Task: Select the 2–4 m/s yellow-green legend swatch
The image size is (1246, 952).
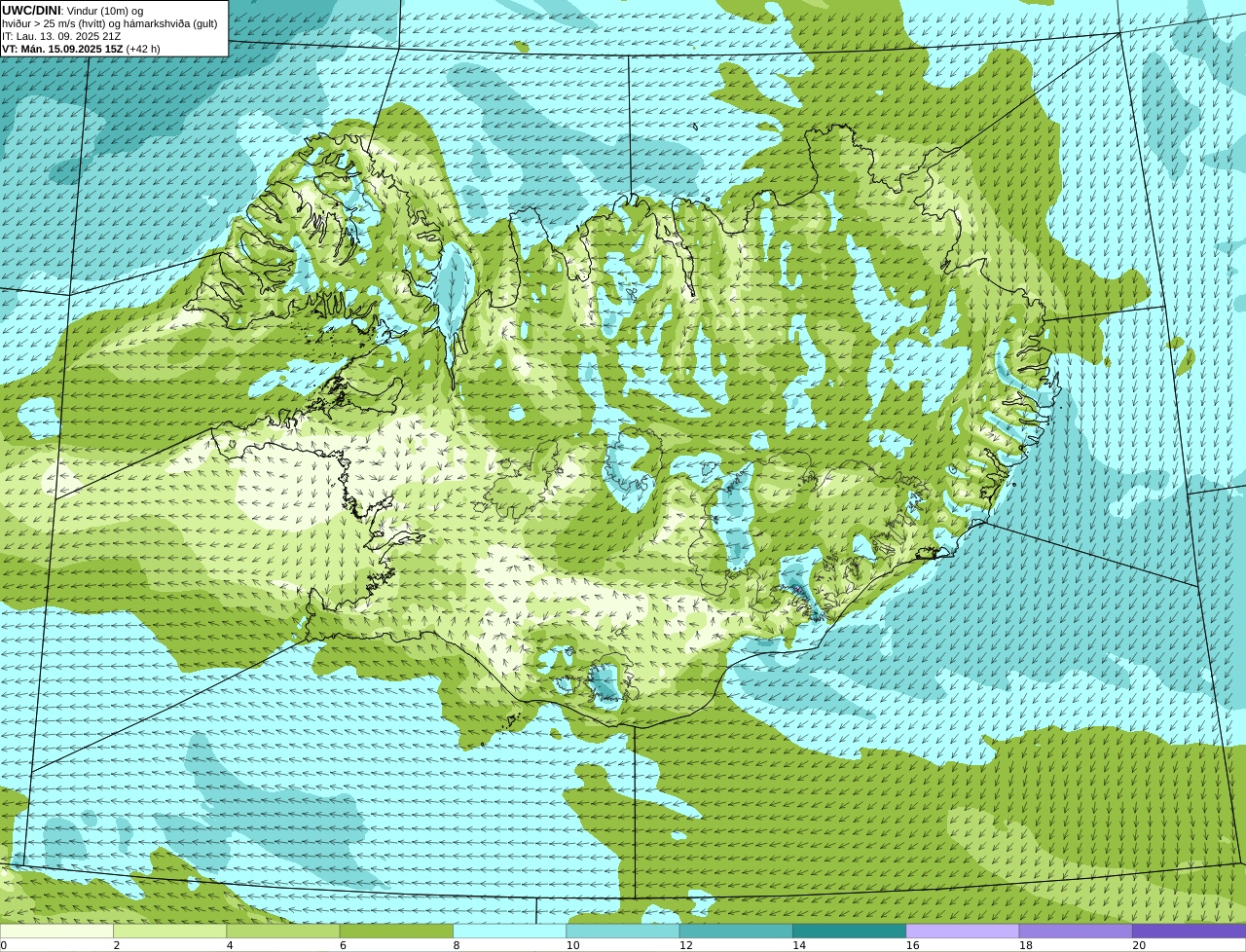Action: coord(169,931)
